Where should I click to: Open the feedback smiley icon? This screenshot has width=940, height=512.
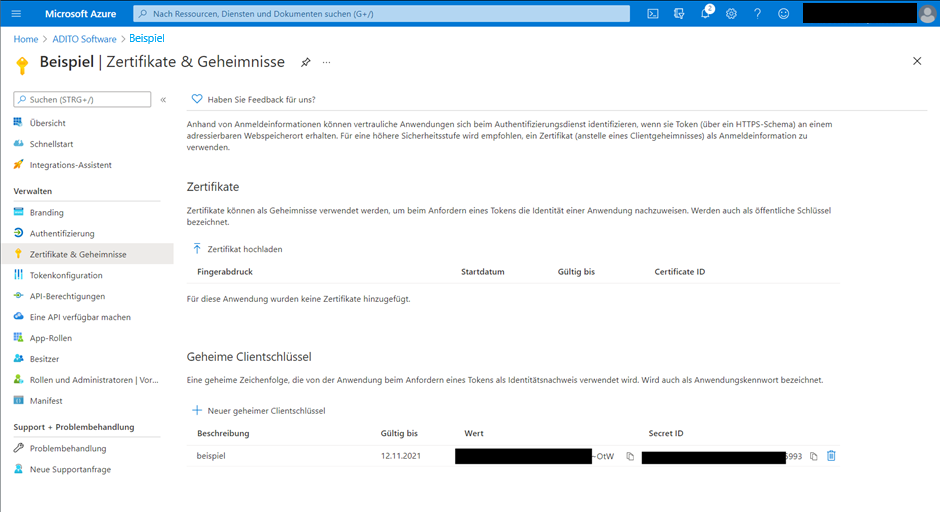coord(784,13)
